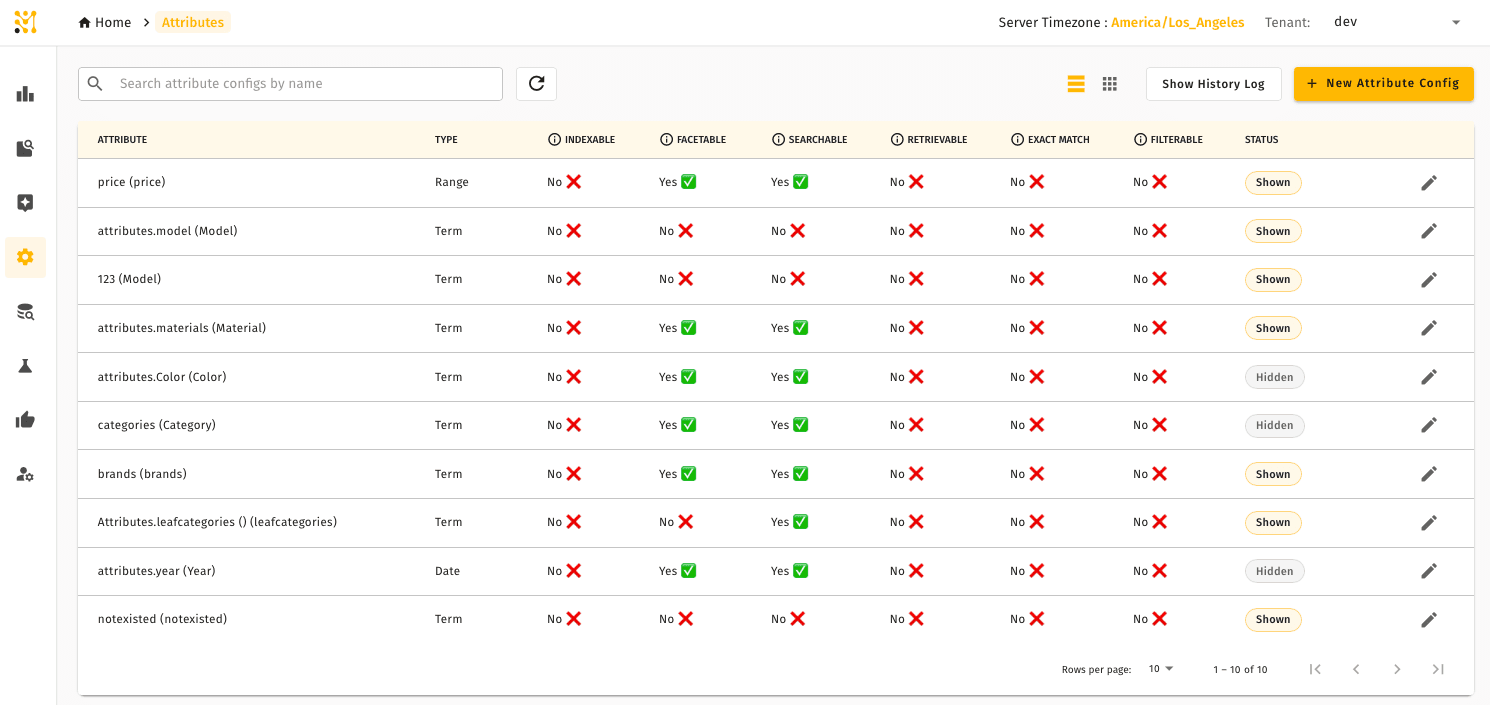Screen dimensions: 1490x705
Task: Edit the price (price) attribute
Action: 1429,183
